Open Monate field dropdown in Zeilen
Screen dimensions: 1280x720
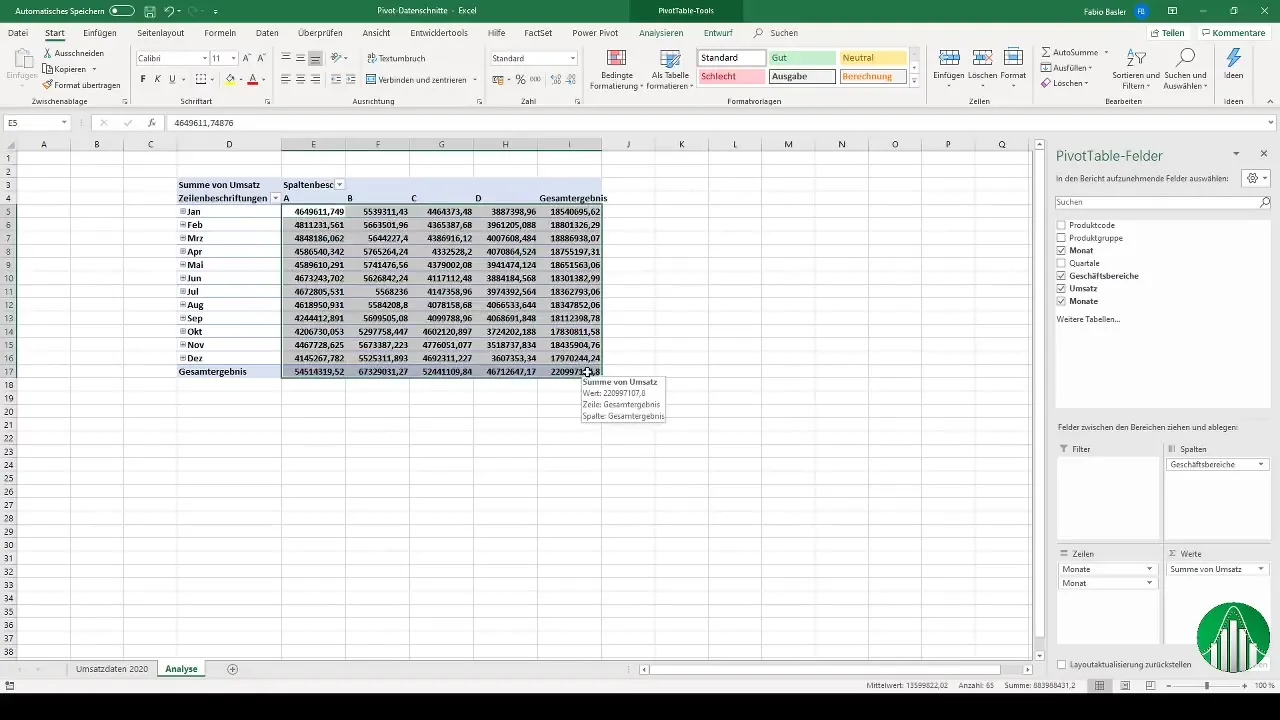coord(1149,569)
